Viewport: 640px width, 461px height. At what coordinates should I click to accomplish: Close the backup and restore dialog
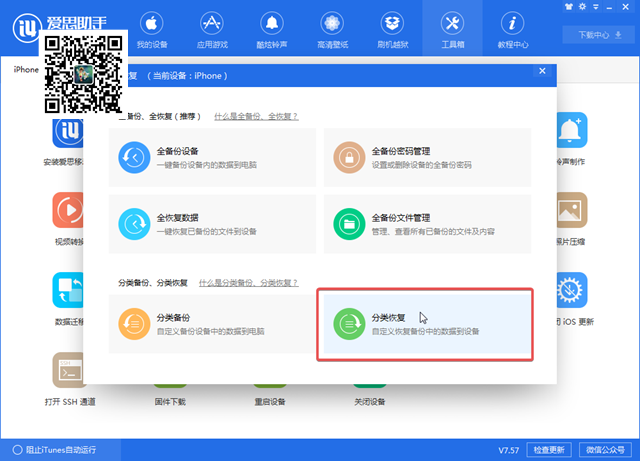click(542, 71)
